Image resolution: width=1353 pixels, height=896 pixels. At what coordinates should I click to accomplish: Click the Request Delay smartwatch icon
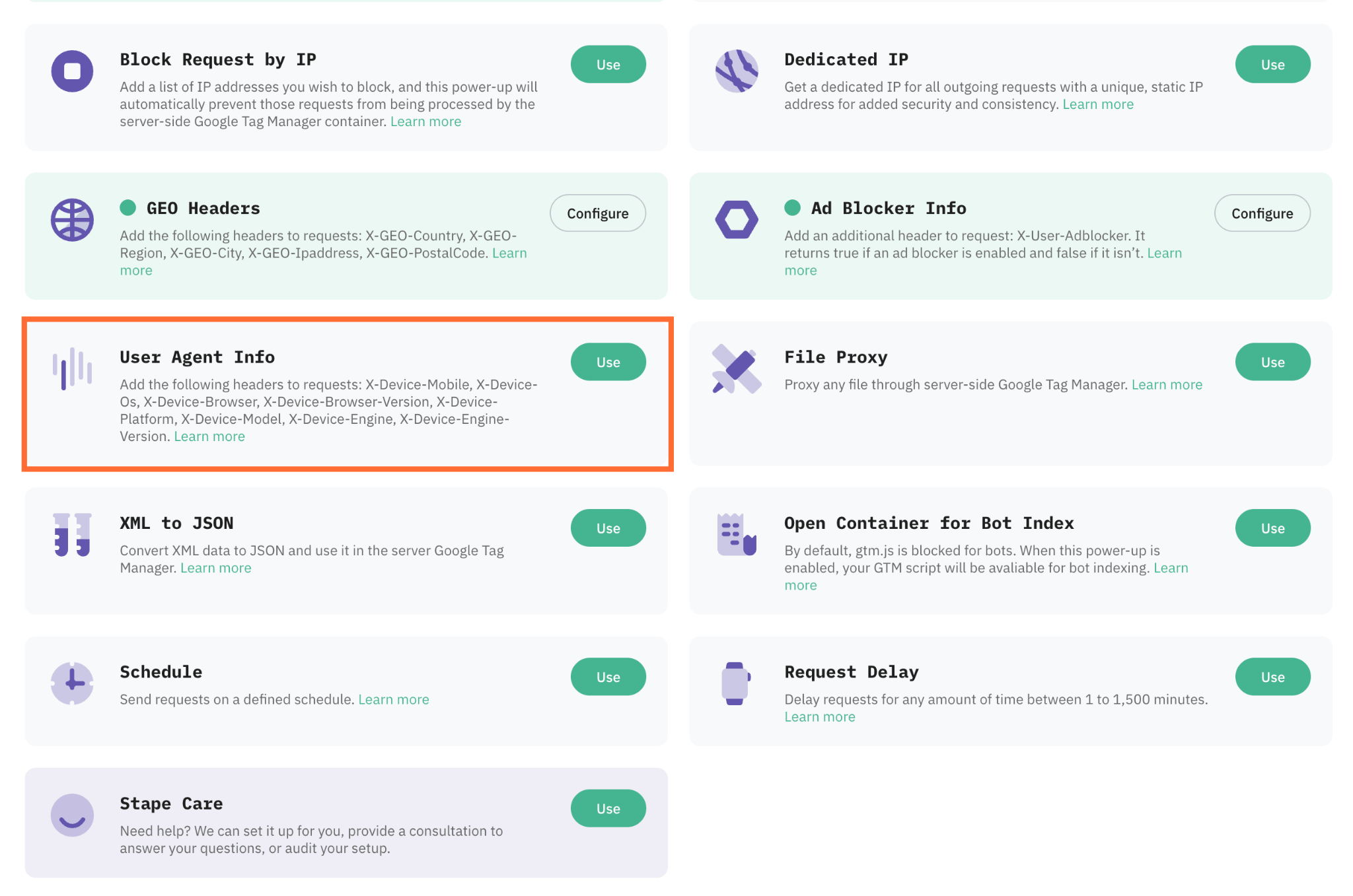click(x=736, y=683)
